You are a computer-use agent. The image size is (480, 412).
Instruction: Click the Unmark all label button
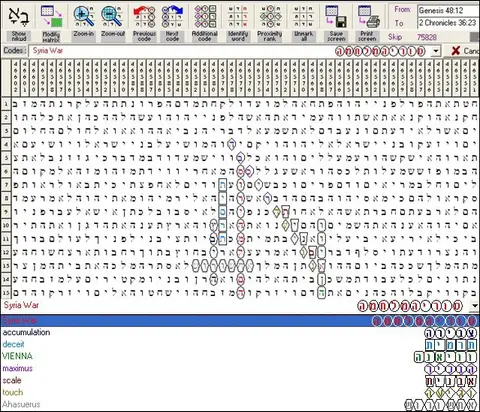[303, 36]
